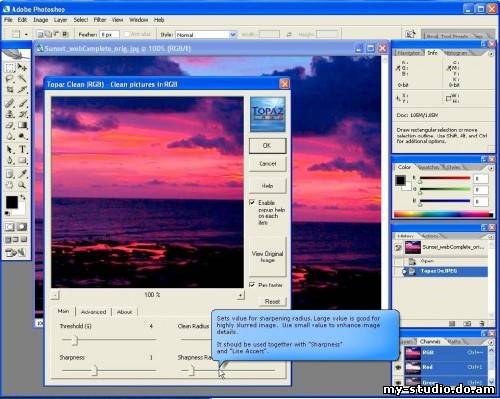Screen dimensions: 500x399
Task: Select the Type tool in toolbox
Action: point(22,149)
